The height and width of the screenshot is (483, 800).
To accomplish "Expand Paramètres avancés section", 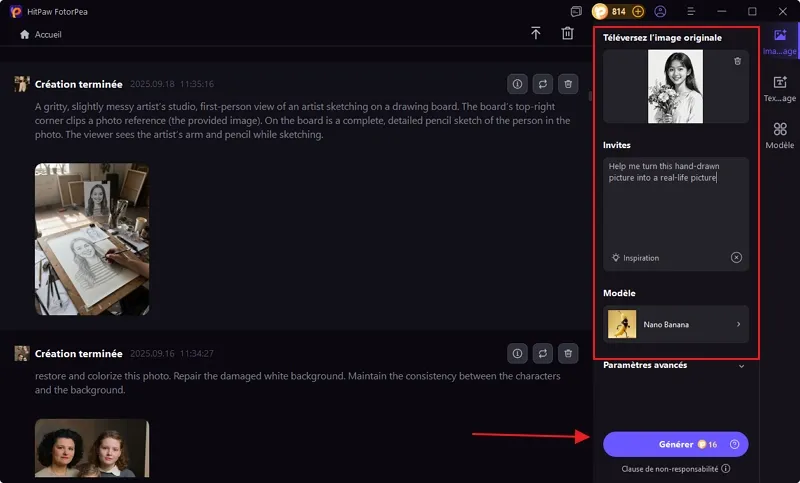I will [741, 366].
